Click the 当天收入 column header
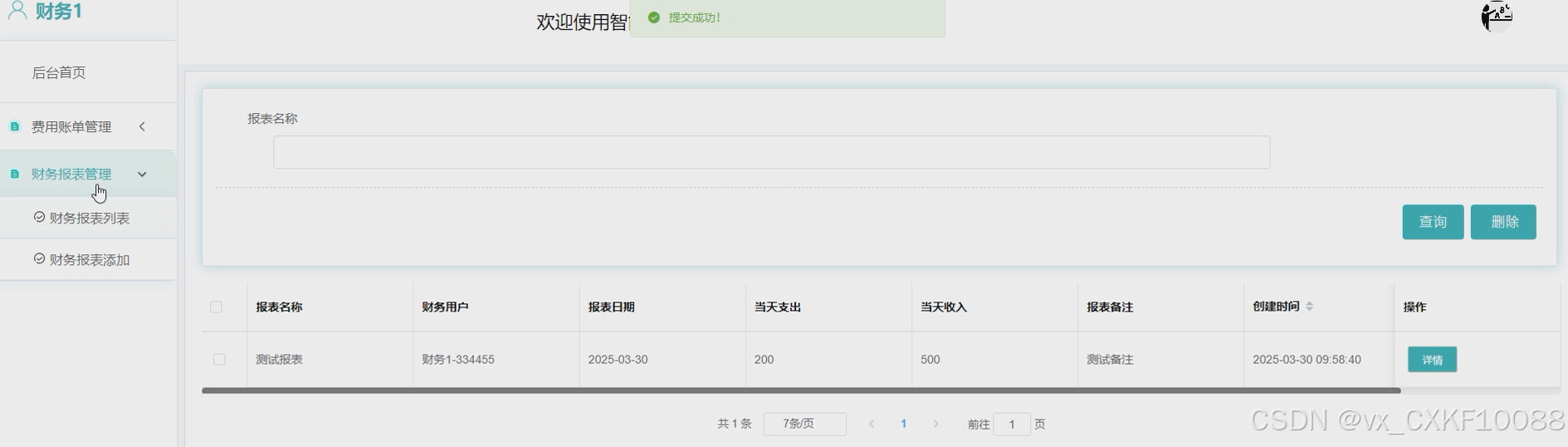Image resolution: width=1568 pixels, height=447 pixels. (x=944, y=307)
